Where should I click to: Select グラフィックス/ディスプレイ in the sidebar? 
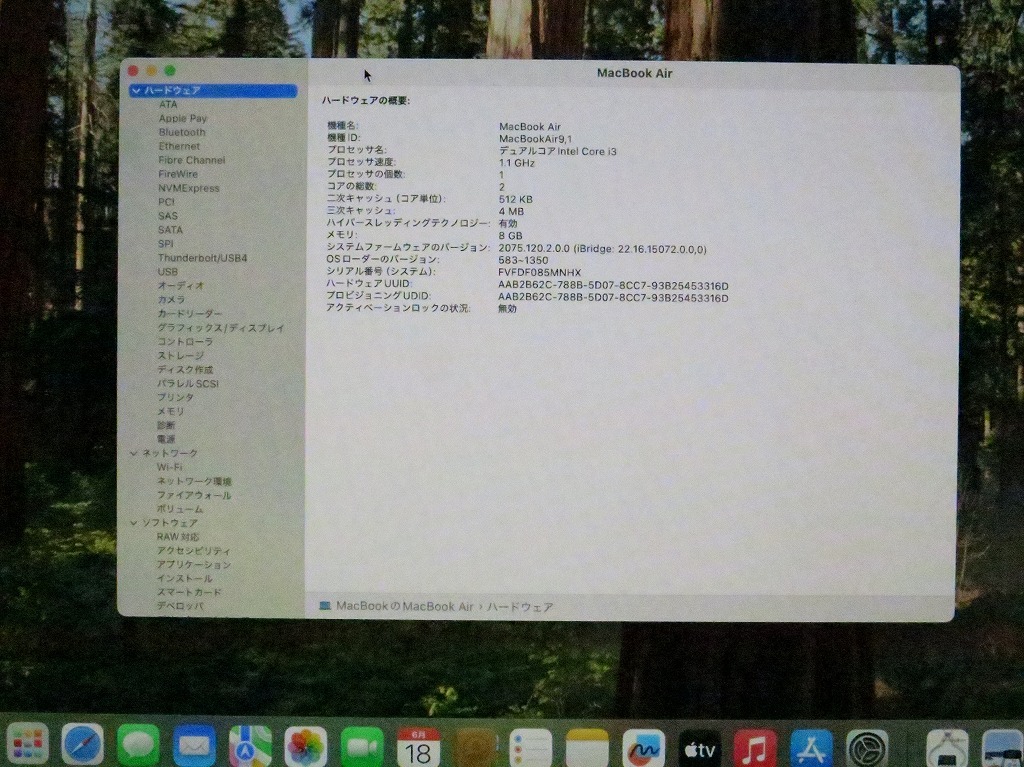[221, 328]
